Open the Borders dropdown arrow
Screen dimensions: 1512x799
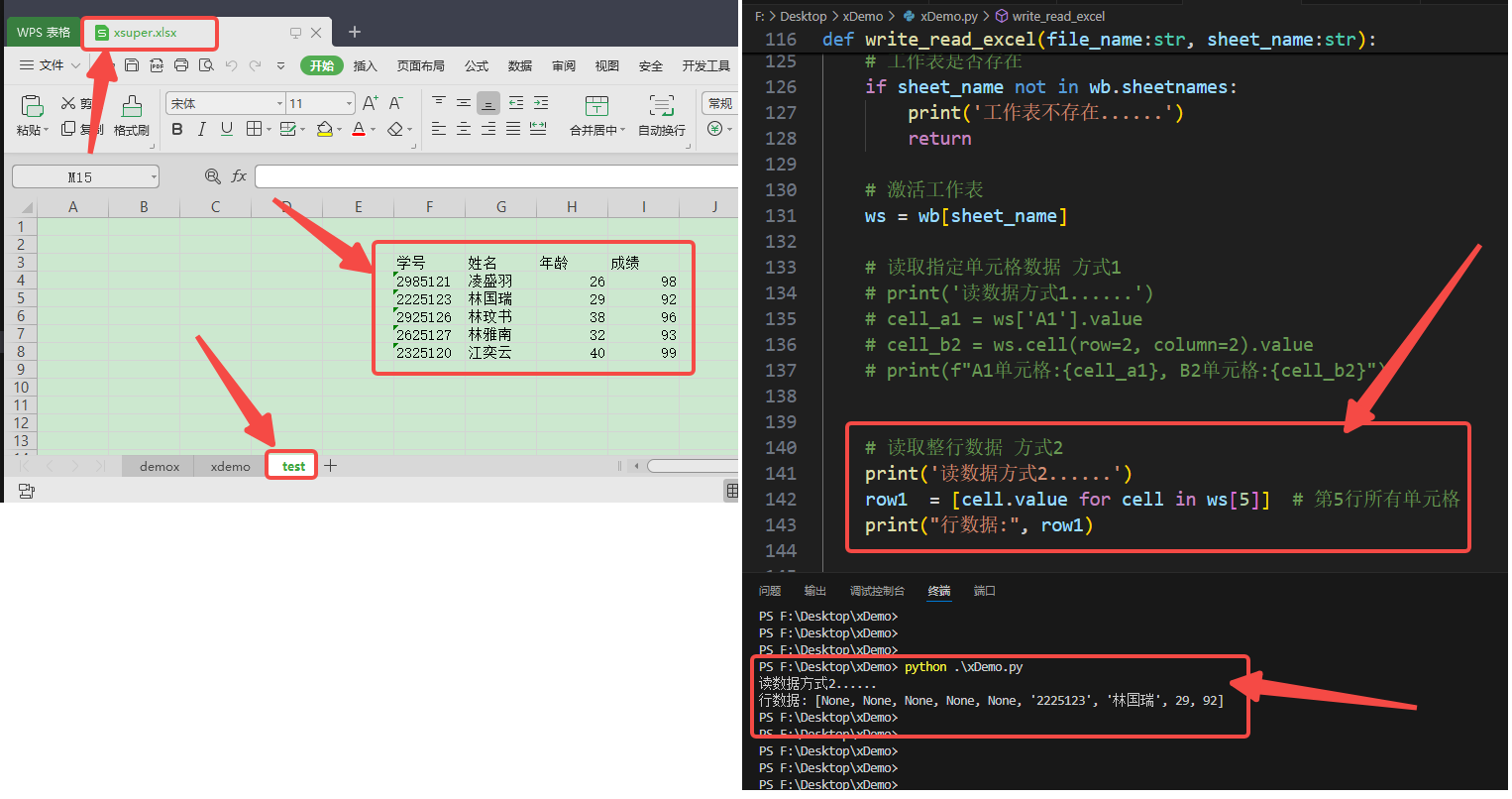click(x=269, y=129)
